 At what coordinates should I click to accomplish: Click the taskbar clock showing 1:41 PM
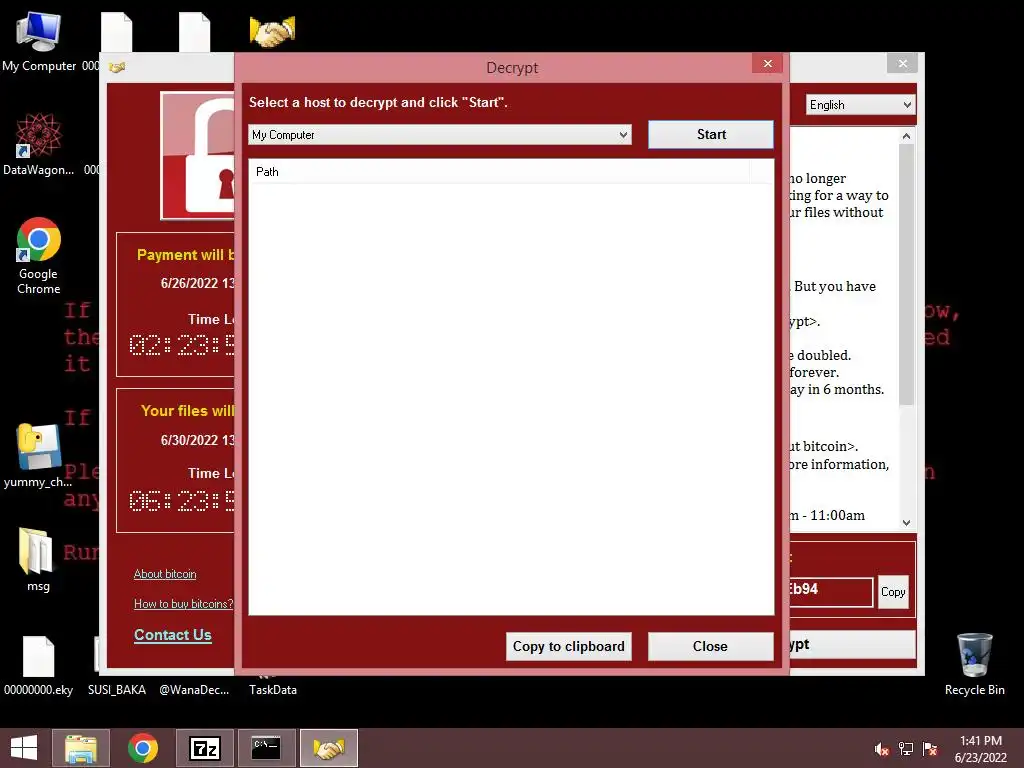coord(980,749)
